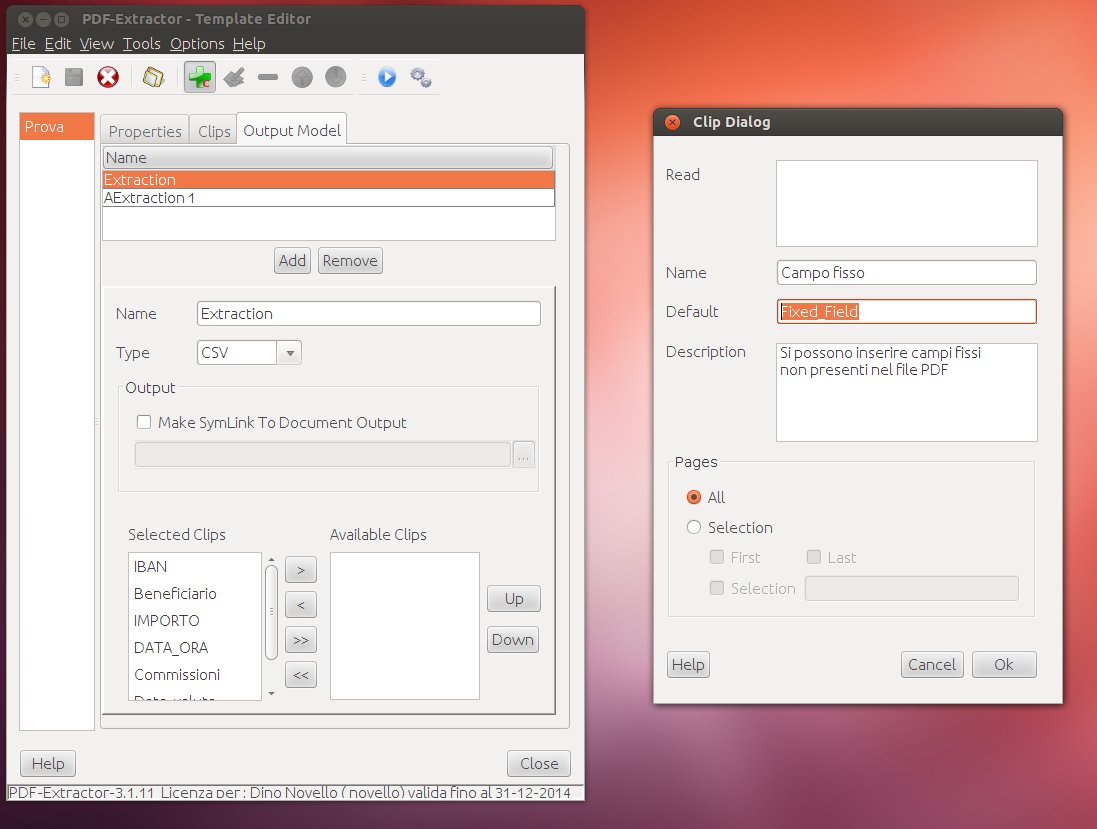Tick the First page checkbox
Image resolution: width=1097 pixels, height=829 pixels.
click(716, 557)
